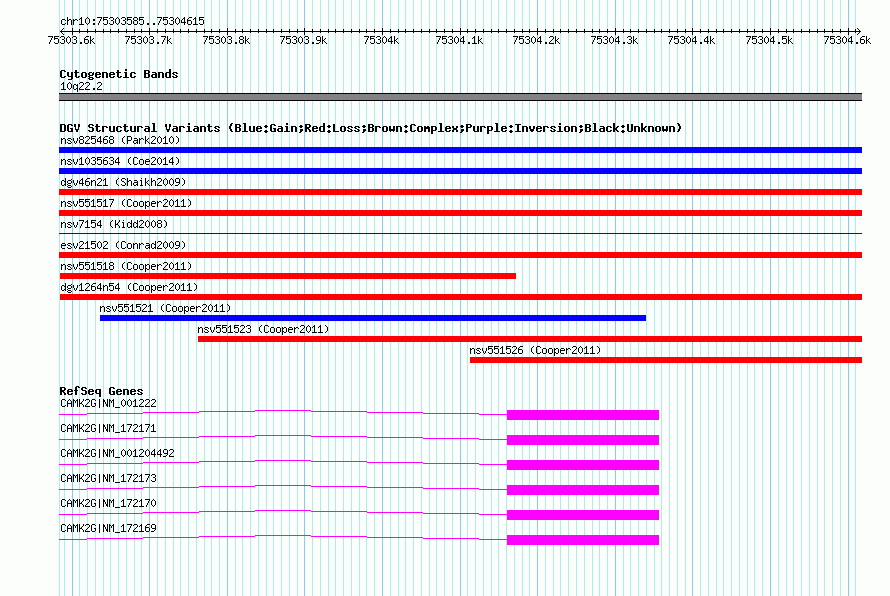Click the 75303.8k ruler tick label
Screen dimensions: 890x596
(x=226, y=40)
